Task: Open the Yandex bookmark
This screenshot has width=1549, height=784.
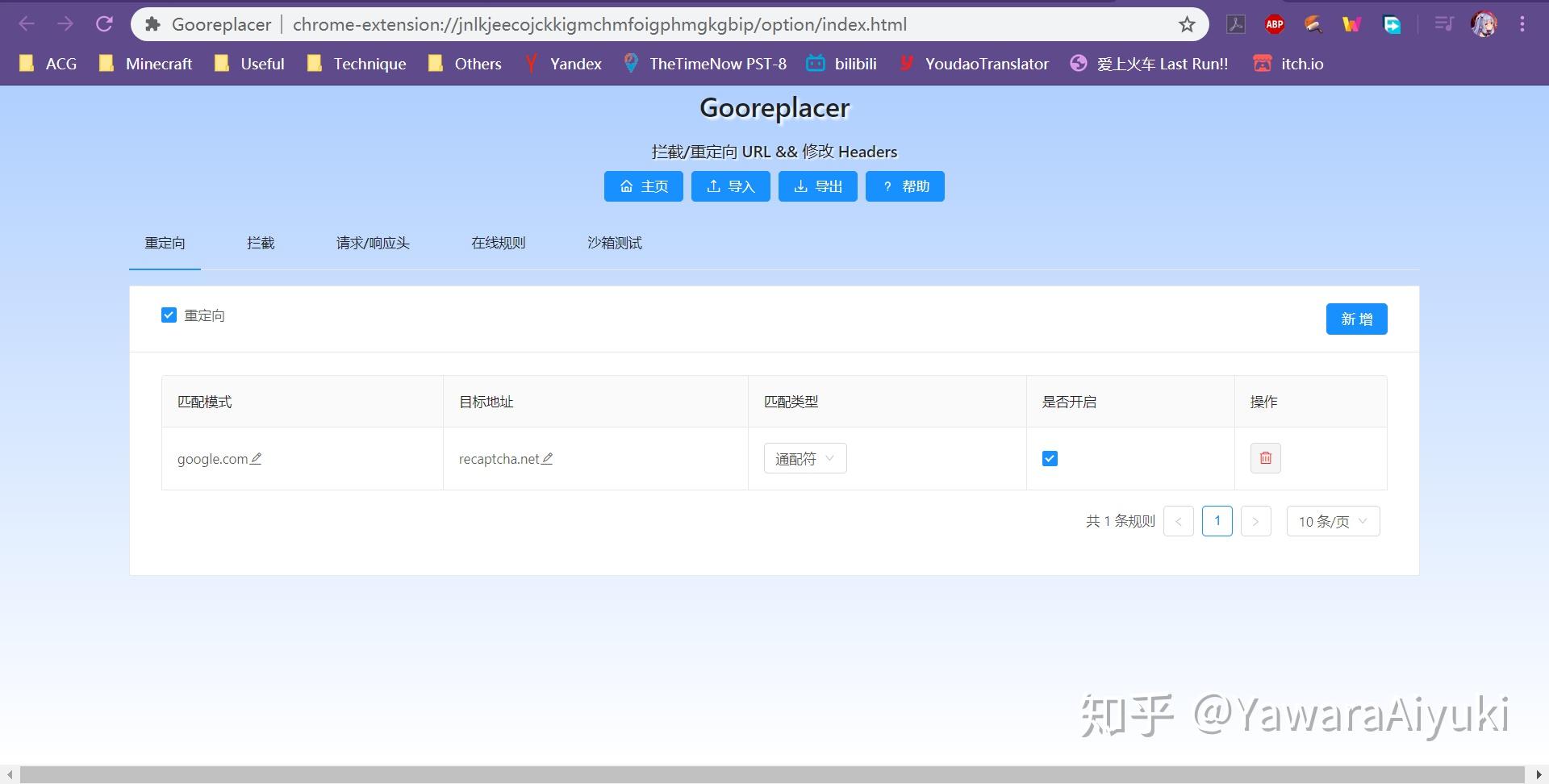Action: pyautogui.click(x=563, y=64)
